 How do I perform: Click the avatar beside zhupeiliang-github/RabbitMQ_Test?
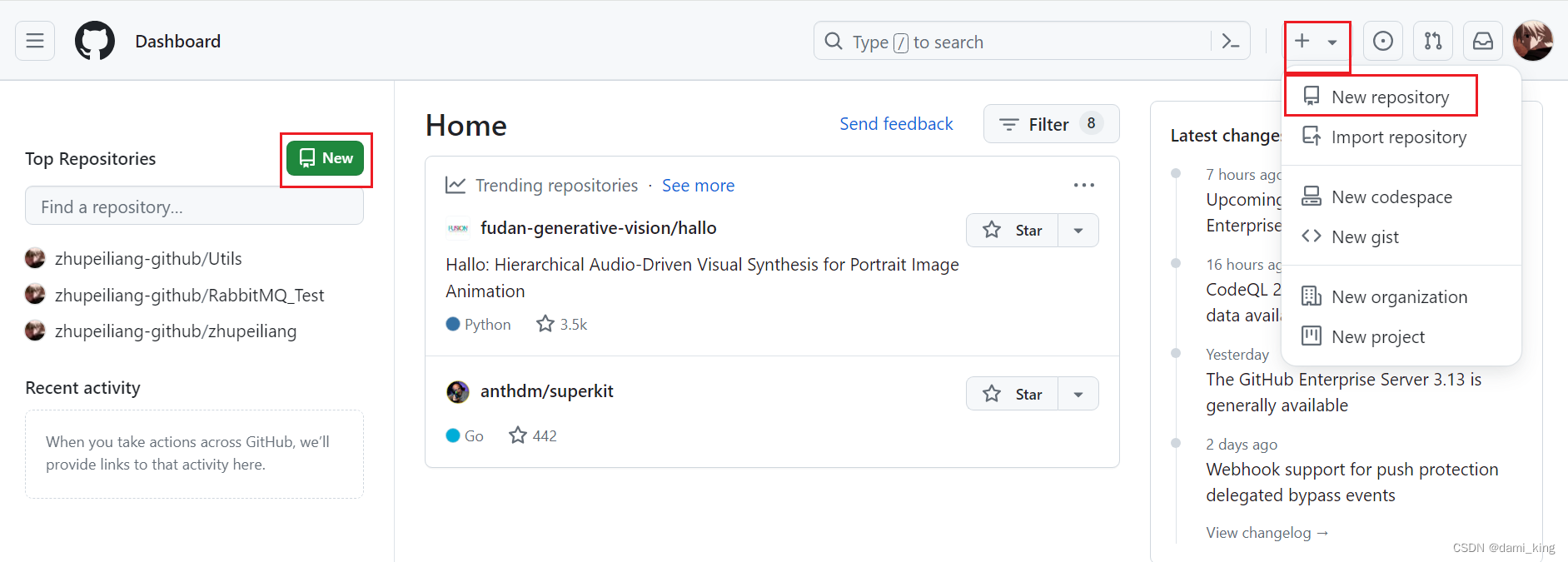coord(35,294)
